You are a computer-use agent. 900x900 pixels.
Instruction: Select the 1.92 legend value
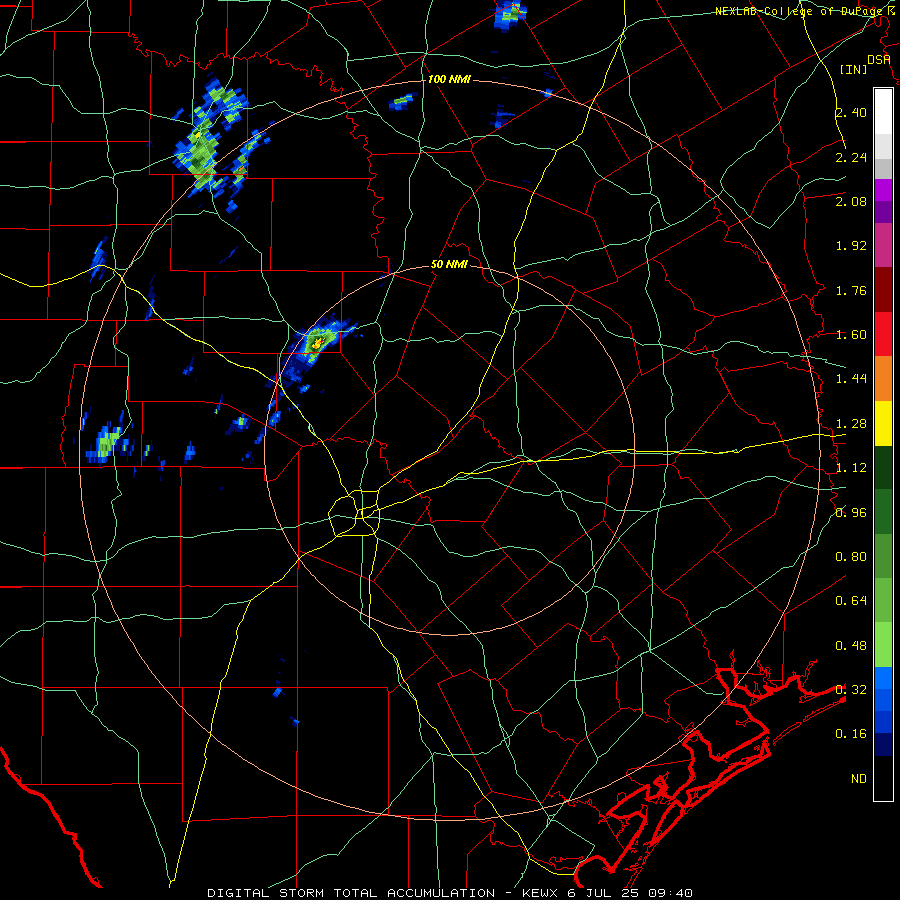coord(851,246)
